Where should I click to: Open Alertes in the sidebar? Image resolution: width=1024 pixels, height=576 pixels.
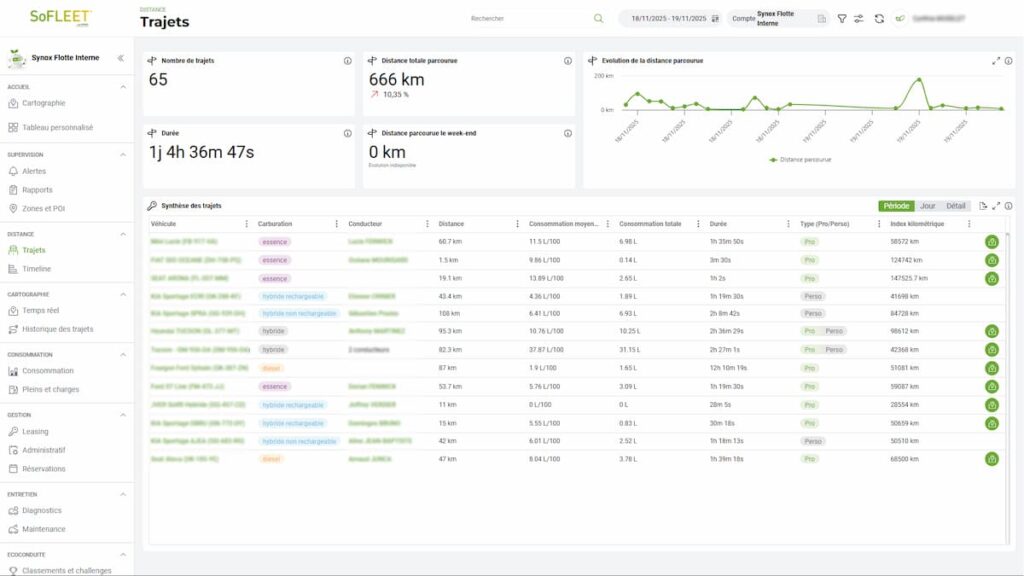pyautogui.click(x=34, y=171)
